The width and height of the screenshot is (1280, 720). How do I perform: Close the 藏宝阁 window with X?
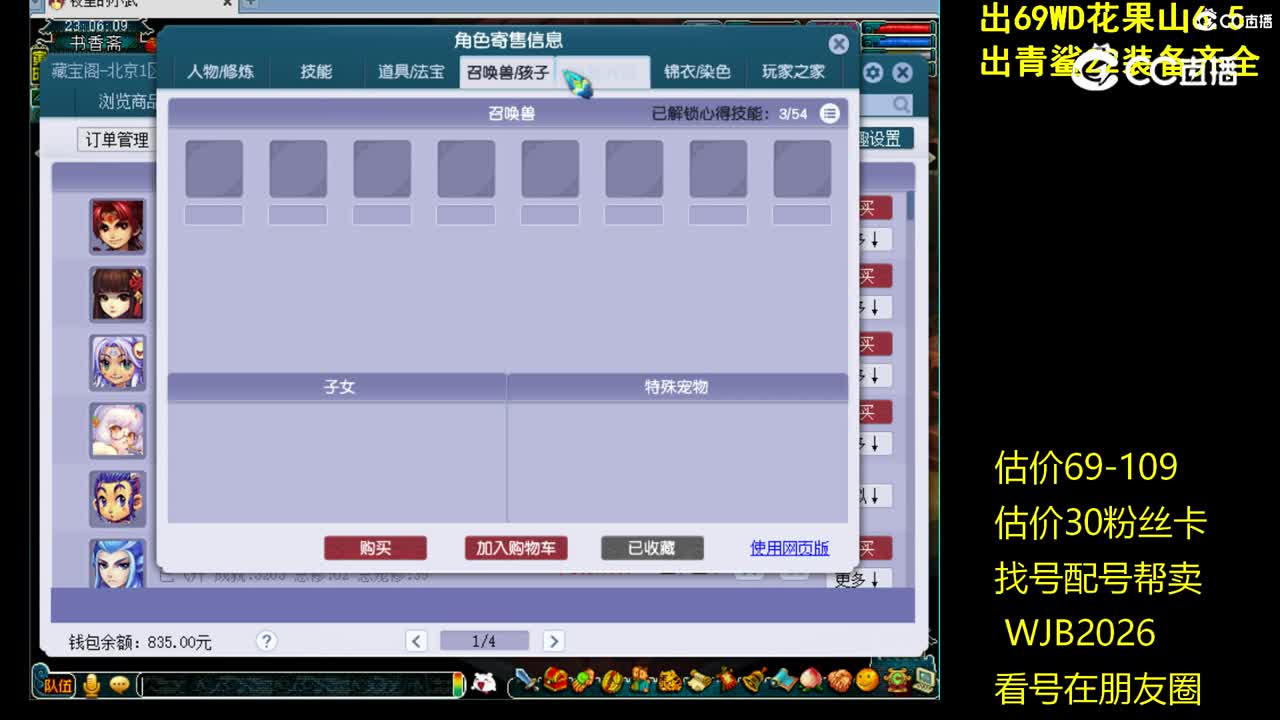click(902, 73)
